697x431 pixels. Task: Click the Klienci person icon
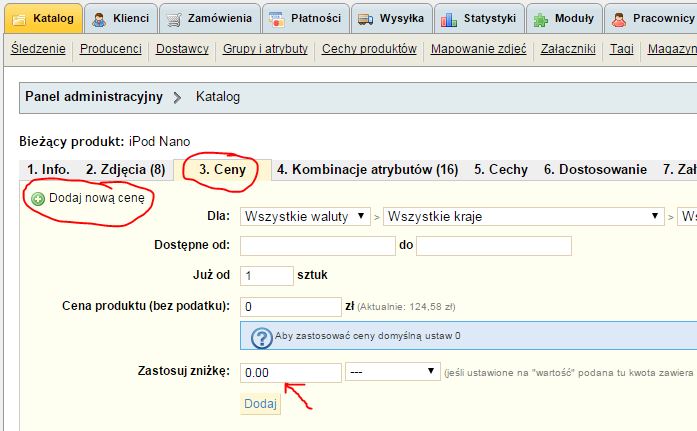pyautogui.click(x=99, y=20)
